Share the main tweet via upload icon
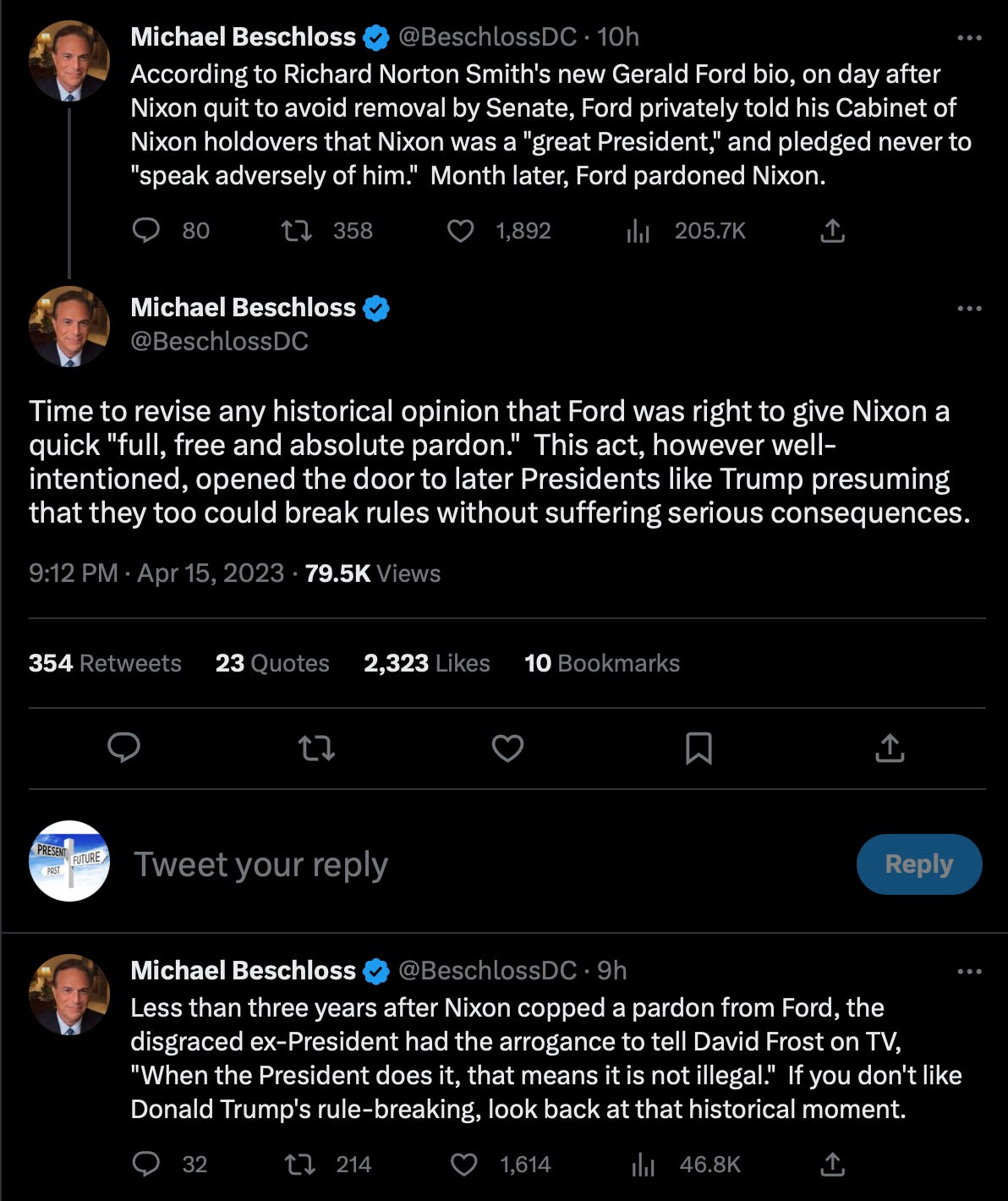 (890, 749)
